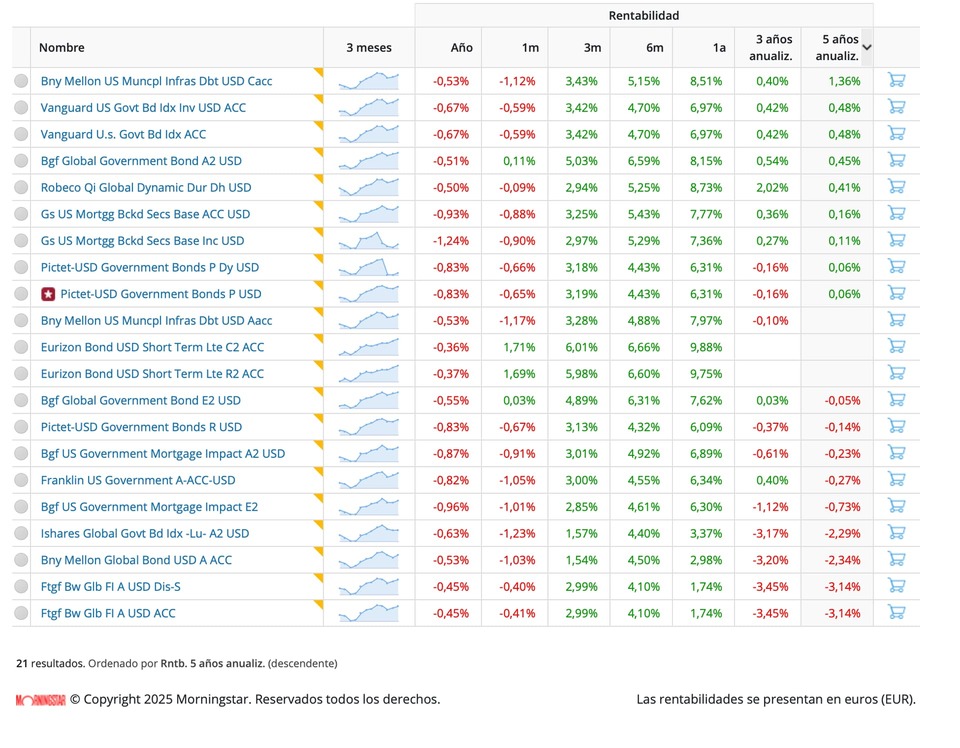This screenshot has height=748, width=960.
Task: Click the star rating icon beside Pictet-USD Government Bonds P USD
Action: 48,294
